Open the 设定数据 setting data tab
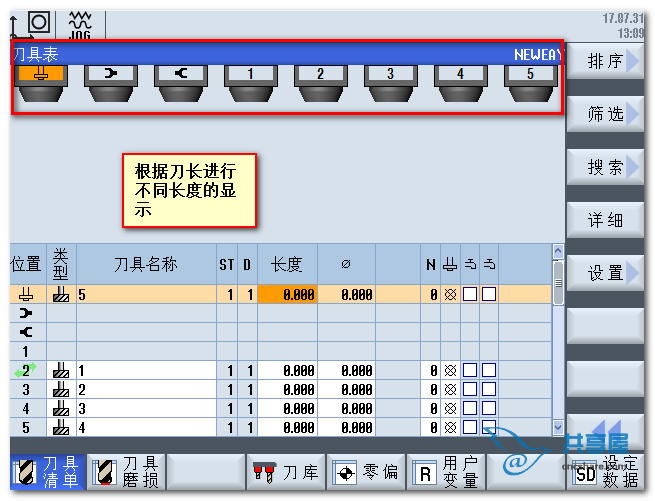The image size is (655, 501). (606, 472)
